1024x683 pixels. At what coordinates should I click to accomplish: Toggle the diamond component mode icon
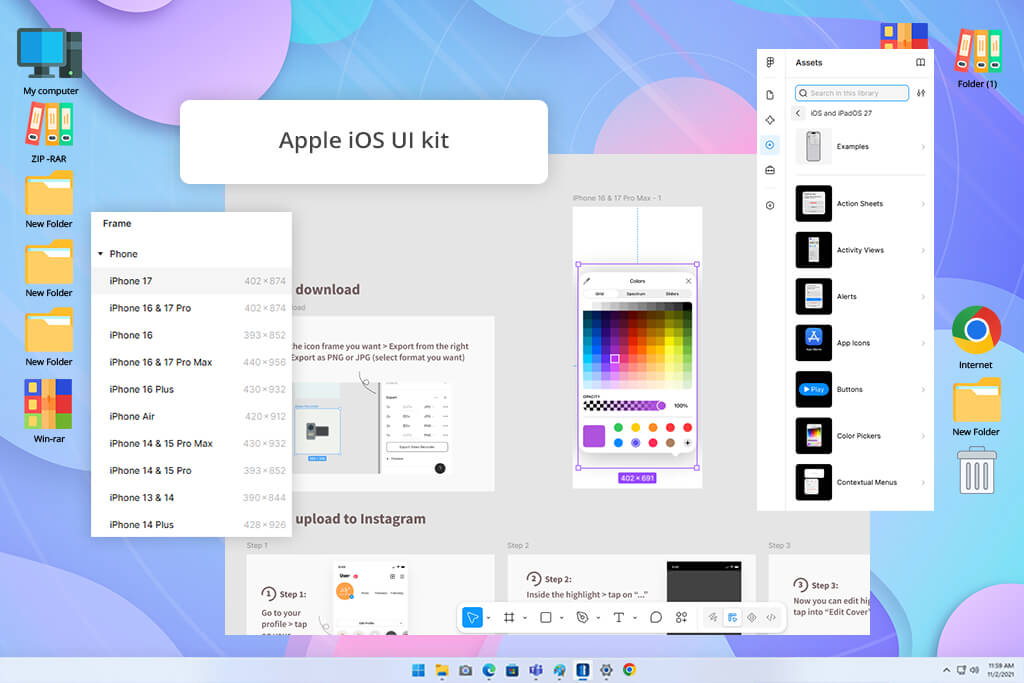[752, 617]
